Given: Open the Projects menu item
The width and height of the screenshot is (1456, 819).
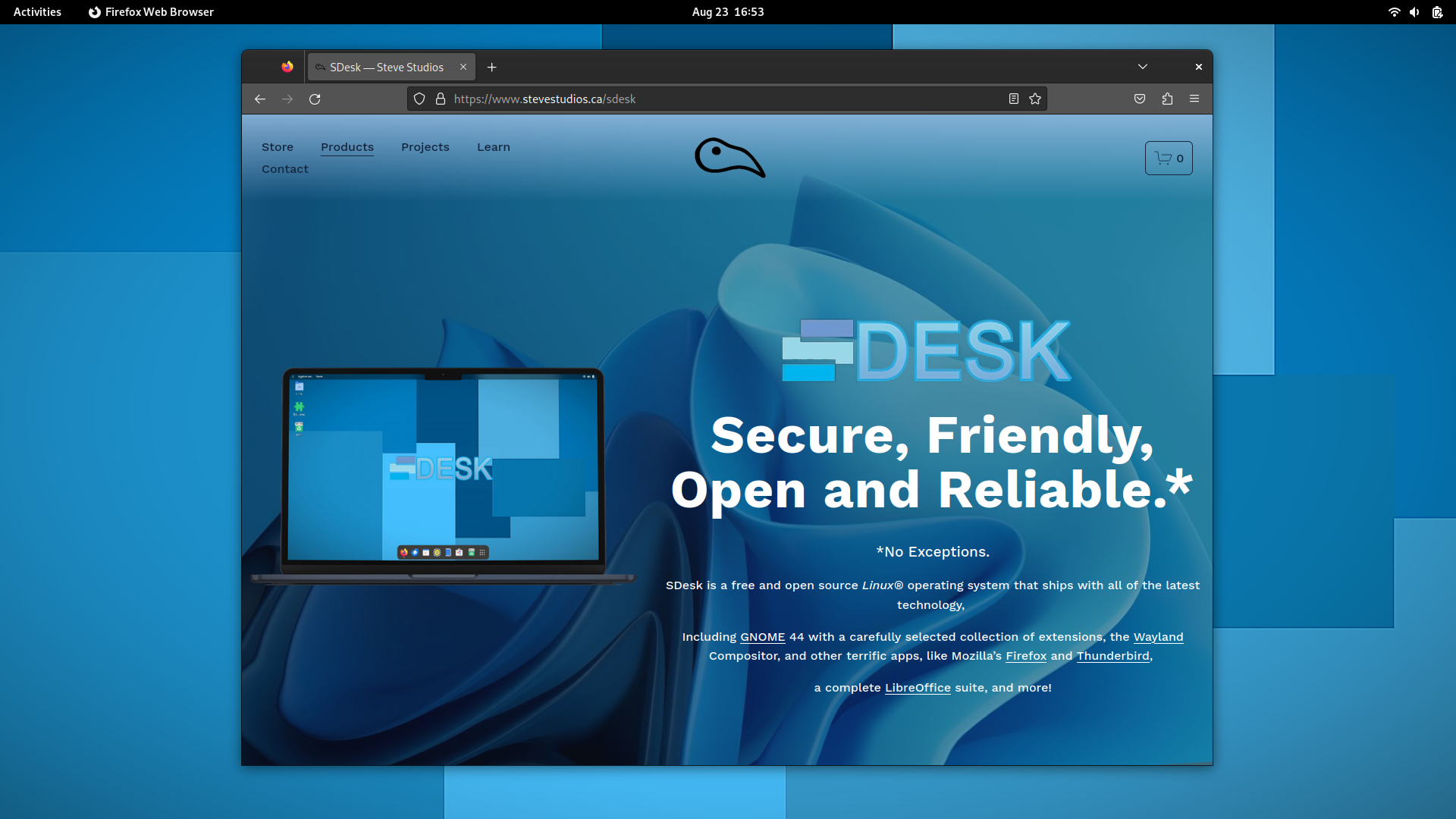Looking at the screenshot, I should click(425, 147).
